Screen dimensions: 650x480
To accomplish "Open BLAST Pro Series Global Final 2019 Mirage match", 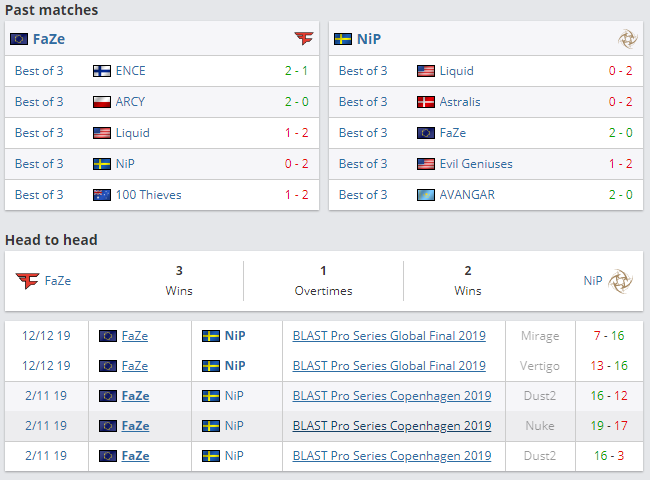I will click(x=389, y=336).
